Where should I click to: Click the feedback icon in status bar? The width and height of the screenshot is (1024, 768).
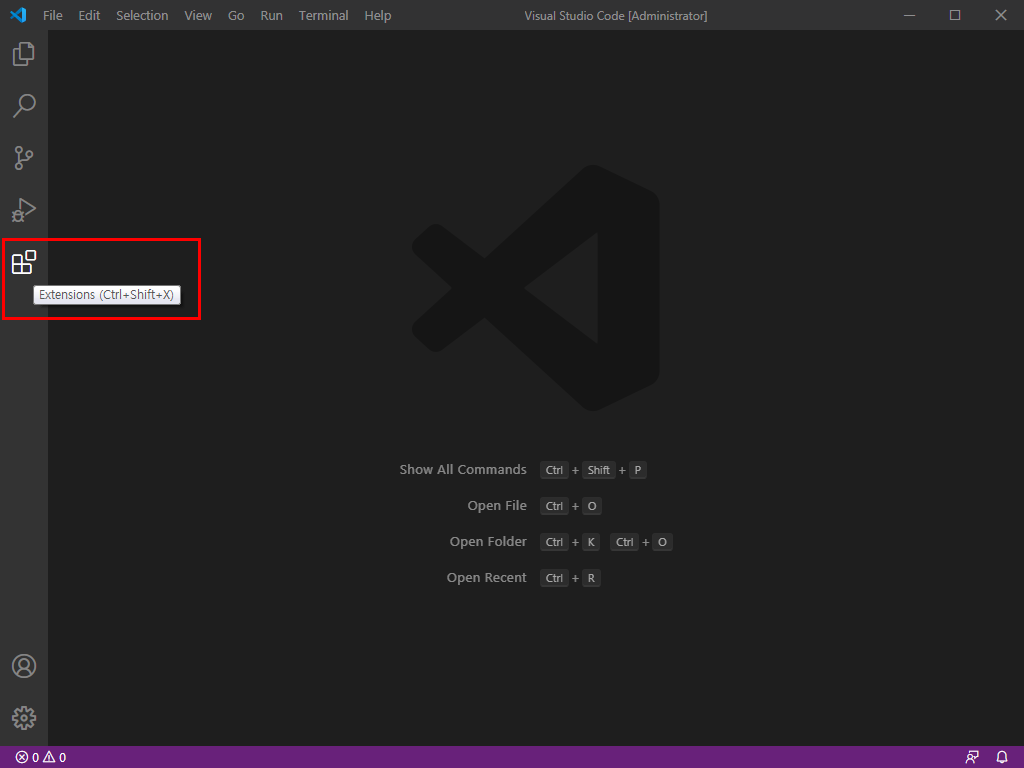coord(972,758)
